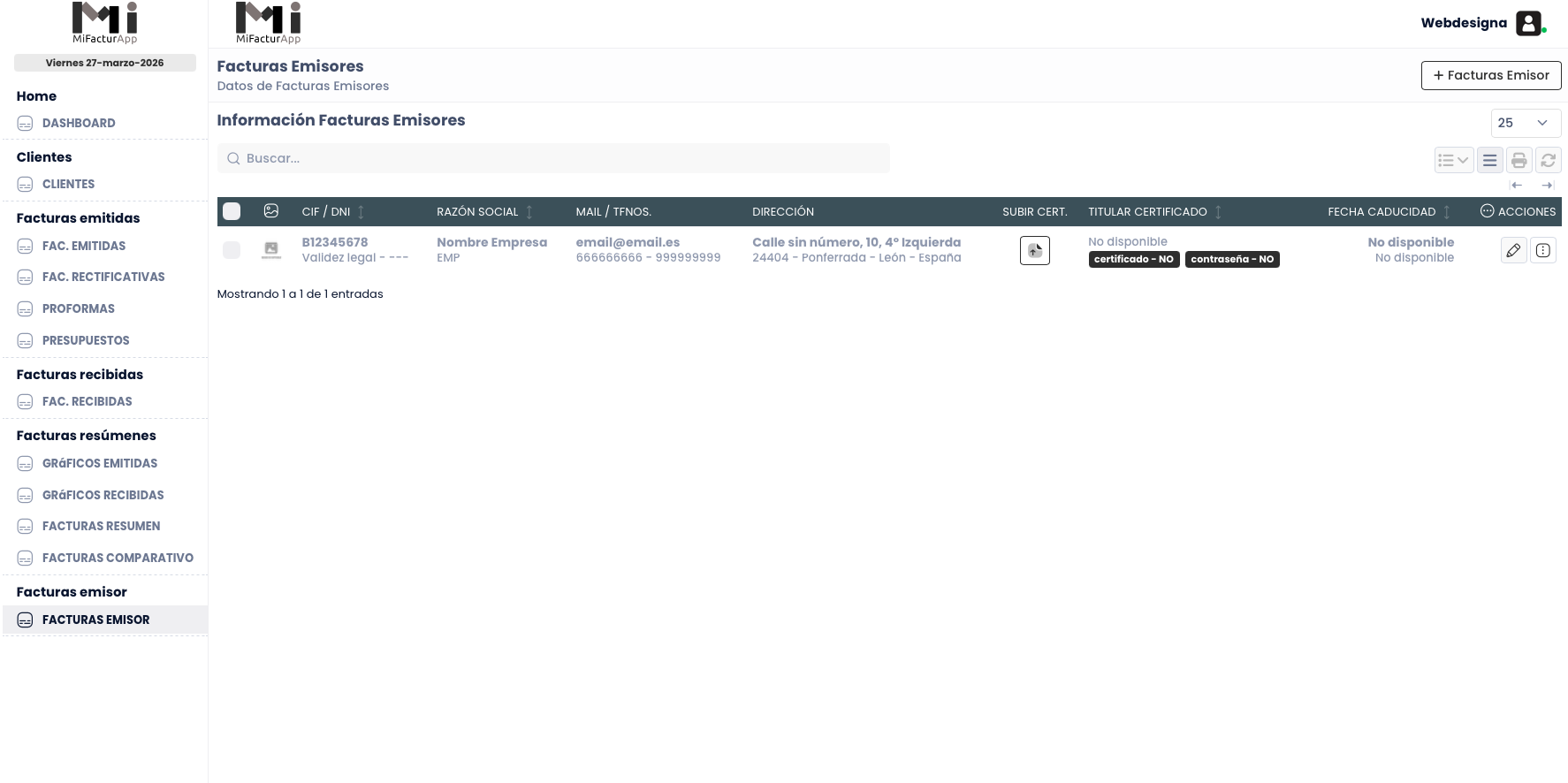
Task: Open the Webdesigna user profile icon
Action: (x=1528, y=23)
